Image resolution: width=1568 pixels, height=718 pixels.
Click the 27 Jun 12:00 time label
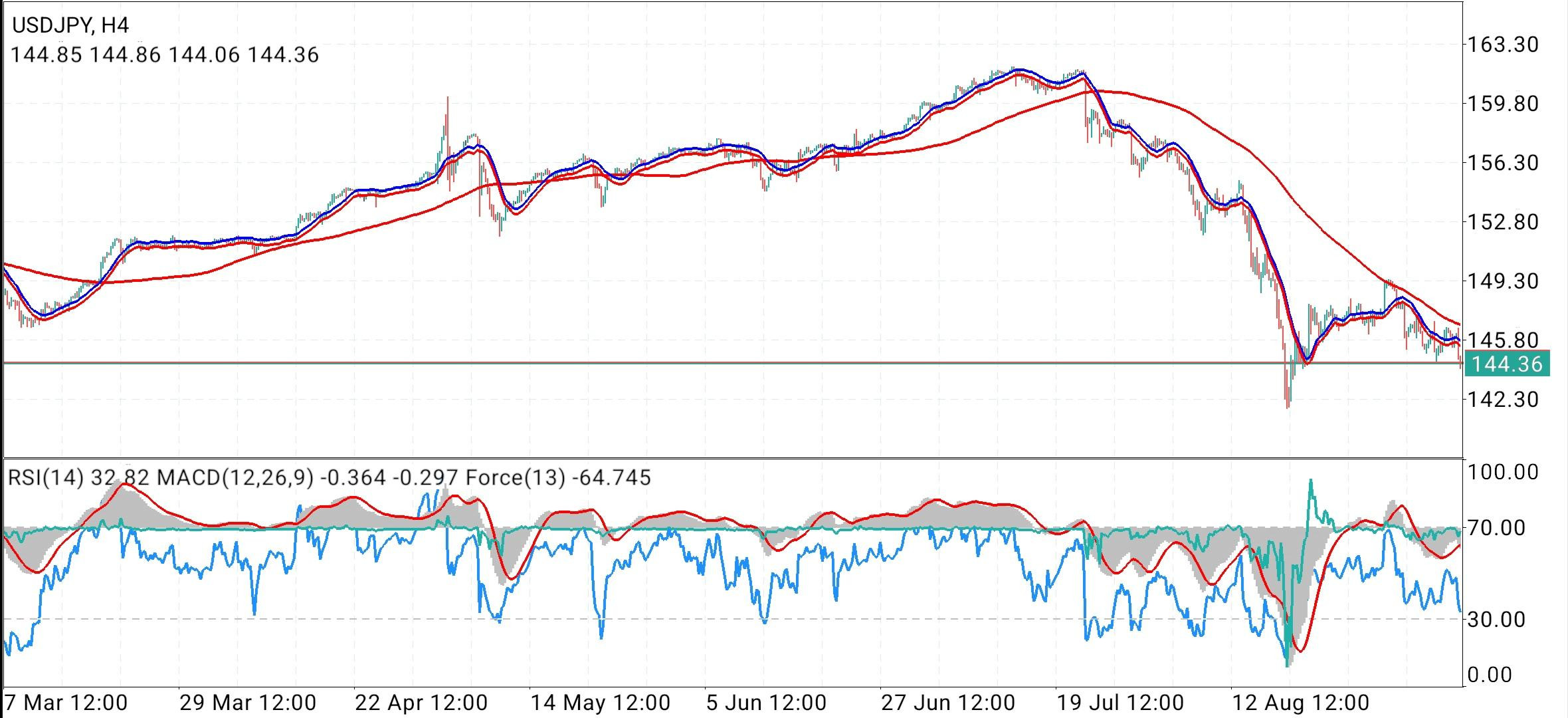(x=948, y=703)
